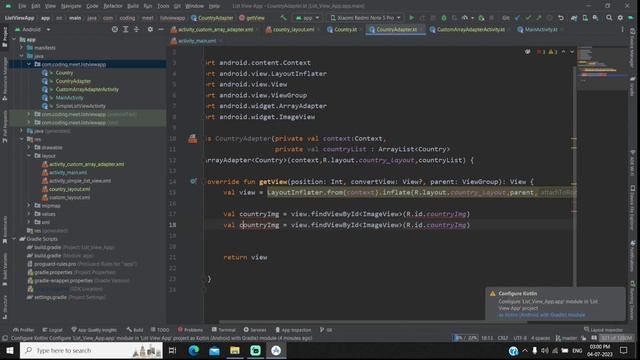Toggle the TODO tool window
This screenshot has width=640, height=360.
160,330
